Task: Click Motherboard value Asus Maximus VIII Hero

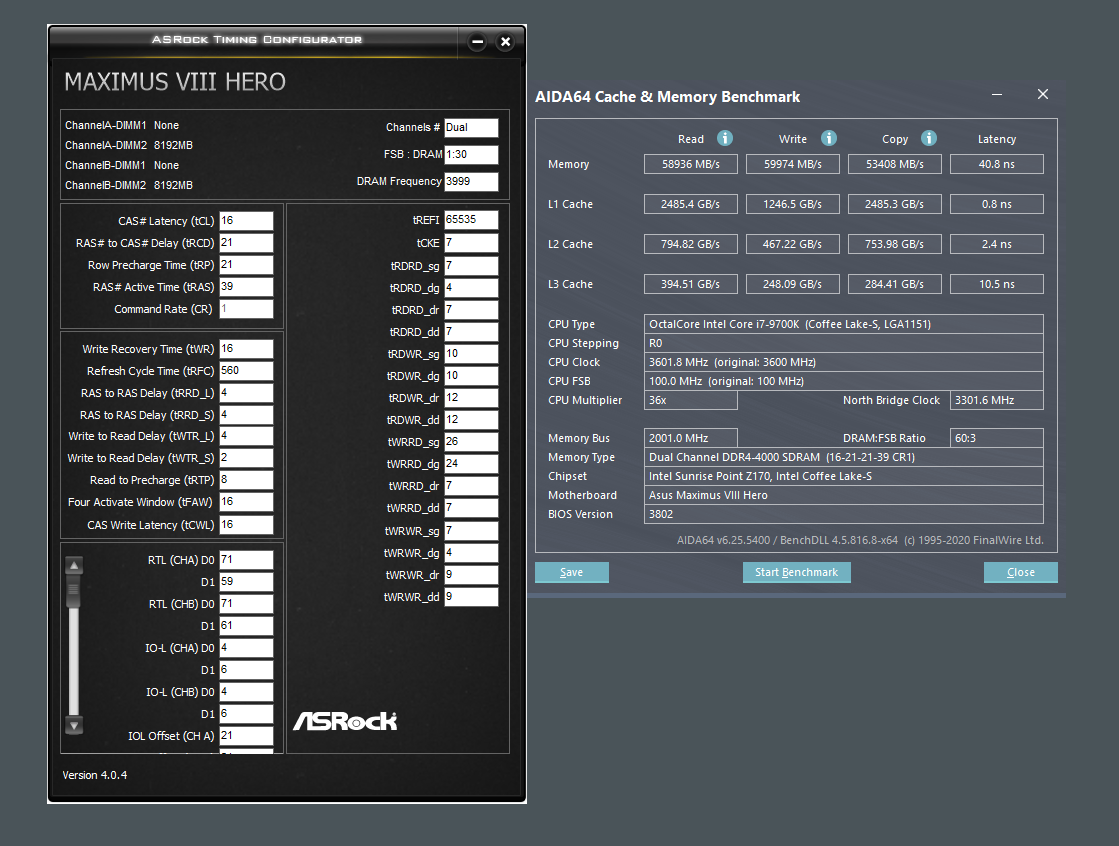Action: tap(844, 495)
